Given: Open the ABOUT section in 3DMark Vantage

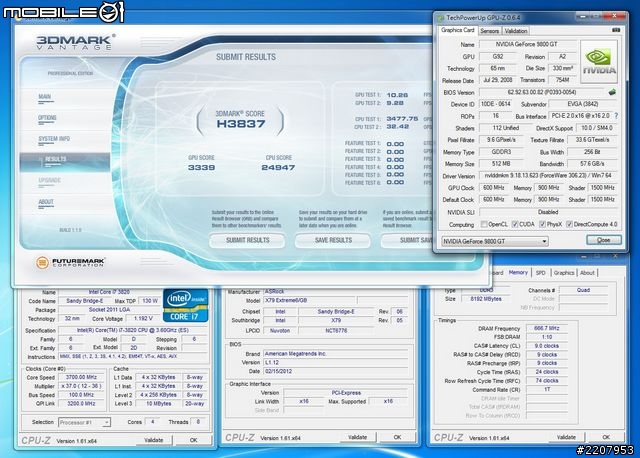Looking at the screenshot, I should coord(46,202).
